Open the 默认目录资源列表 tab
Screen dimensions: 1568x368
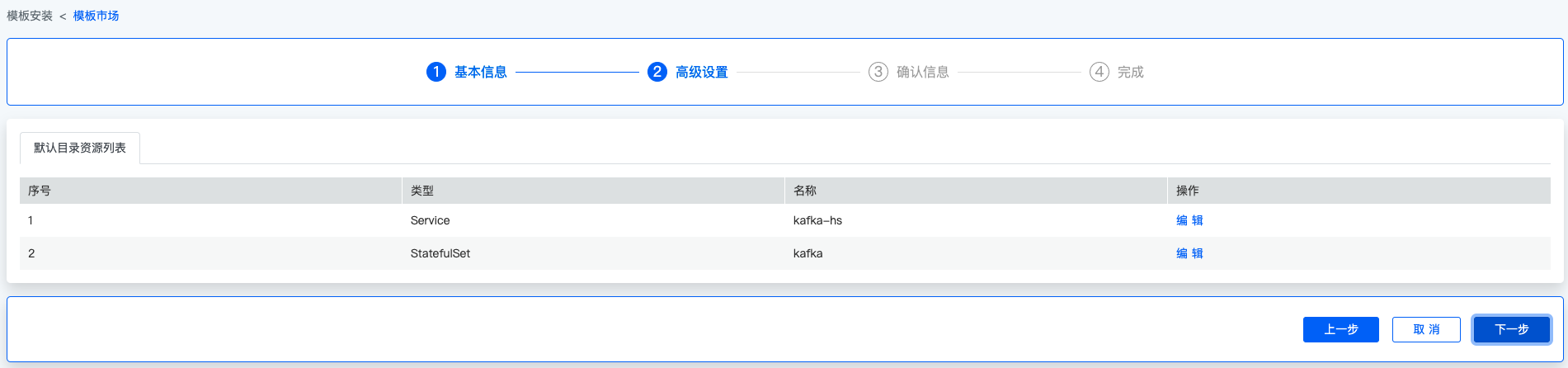click(x=80, y=148)
